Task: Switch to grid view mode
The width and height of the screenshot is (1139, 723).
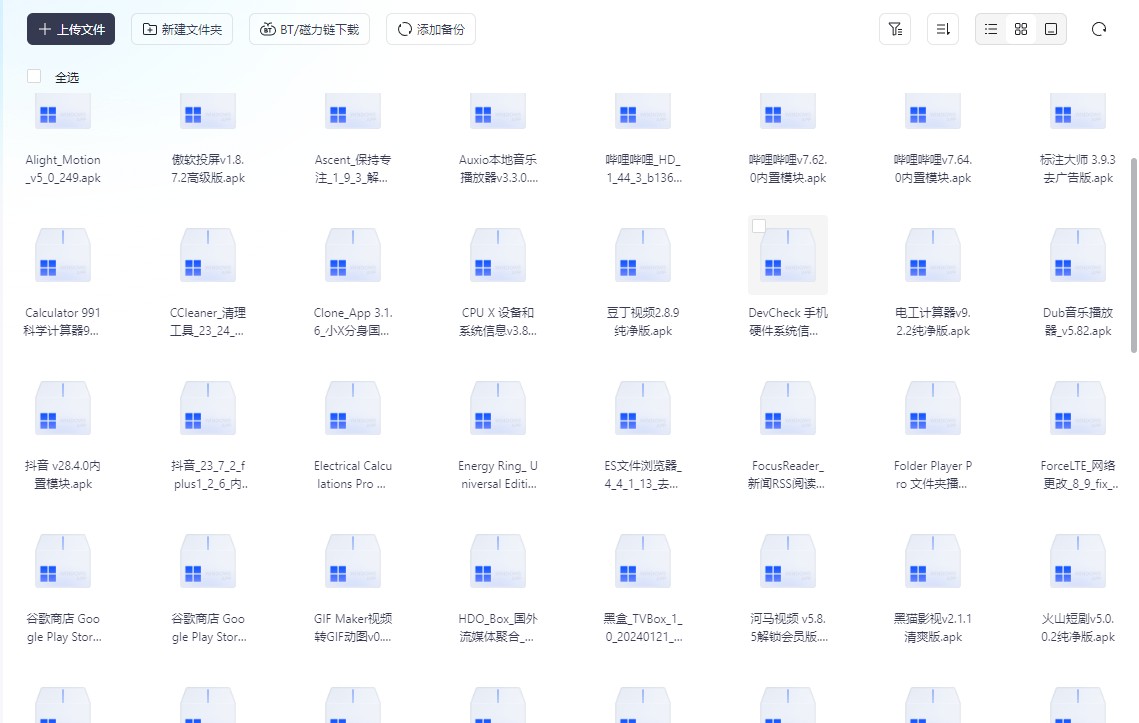Action: tap(1021, 29)
